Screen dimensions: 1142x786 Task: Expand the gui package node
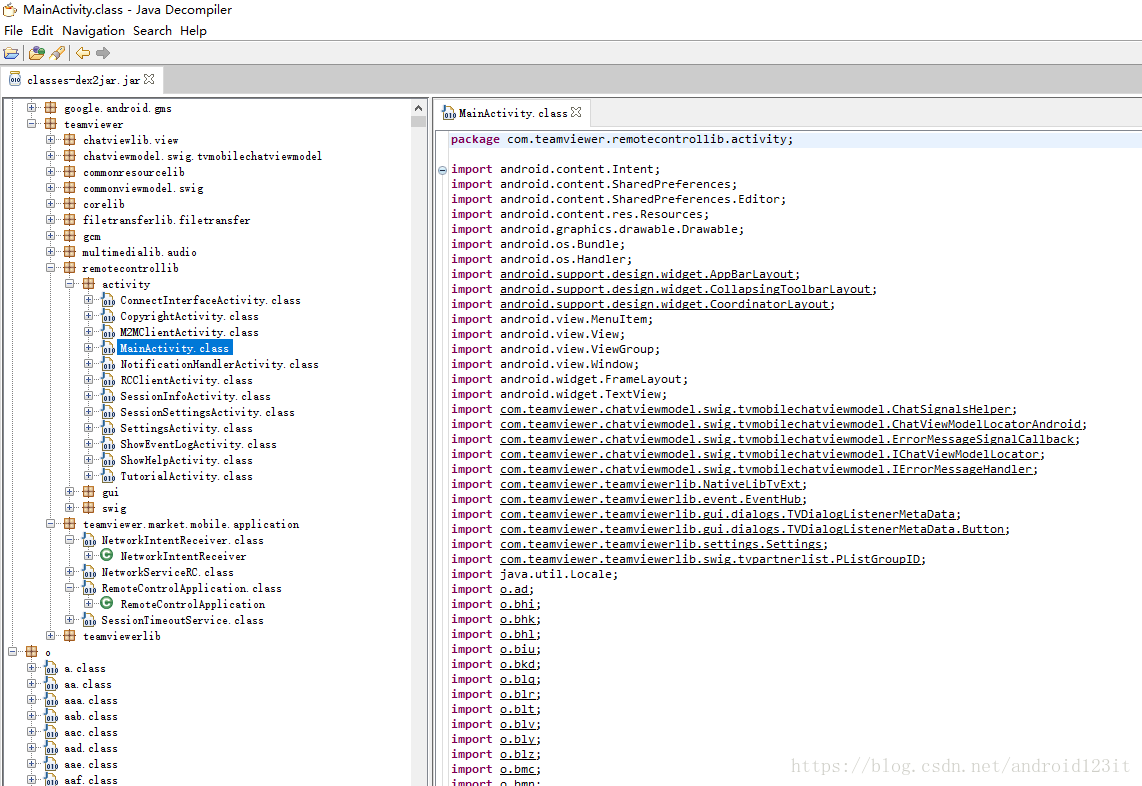69,492
